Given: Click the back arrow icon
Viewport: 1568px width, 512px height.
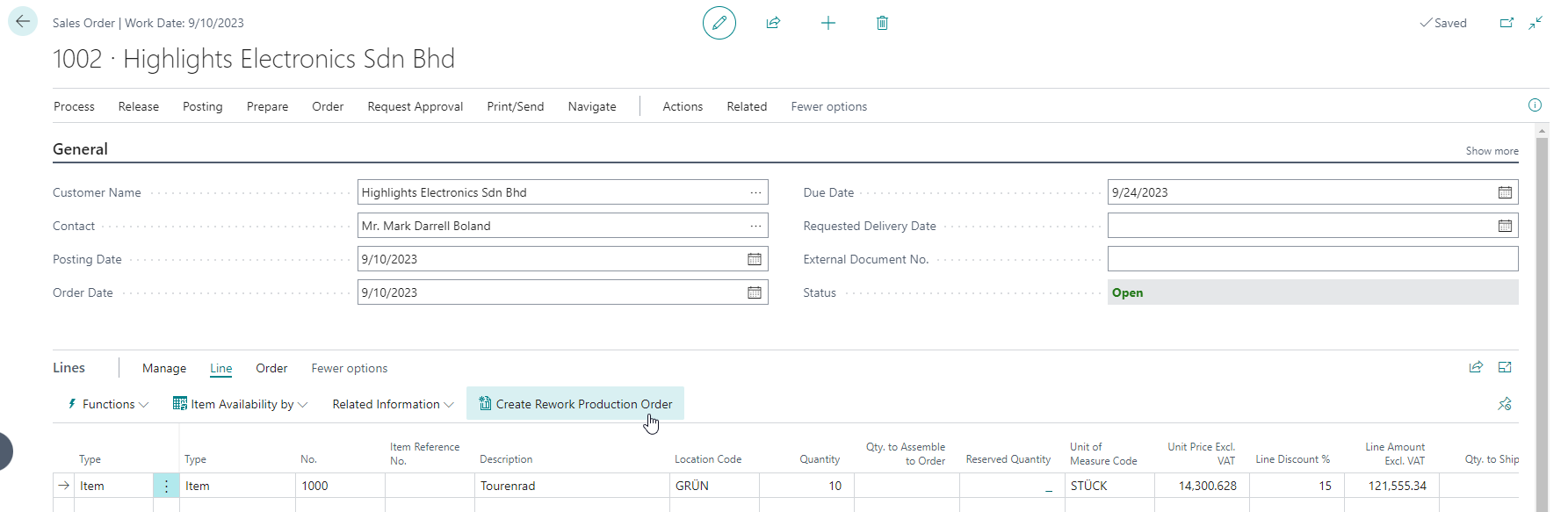Looking at the screenshot, I should (23, 22).
